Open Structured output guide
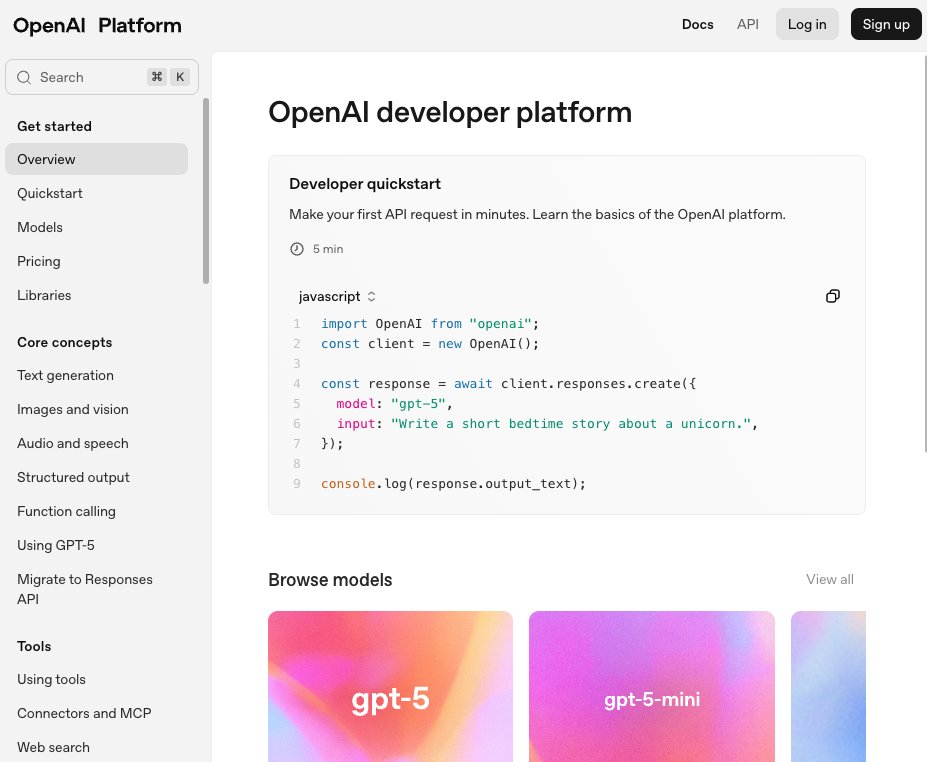This screenshot has height=762, width=927. point(73,477)
